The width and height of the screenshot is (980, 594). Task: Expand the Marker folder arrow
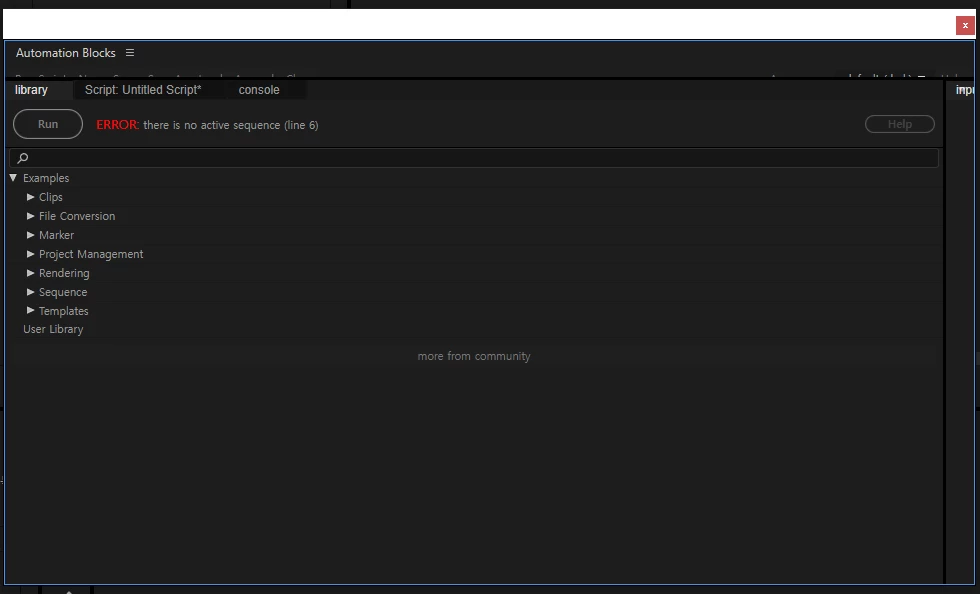pos(30,235)
